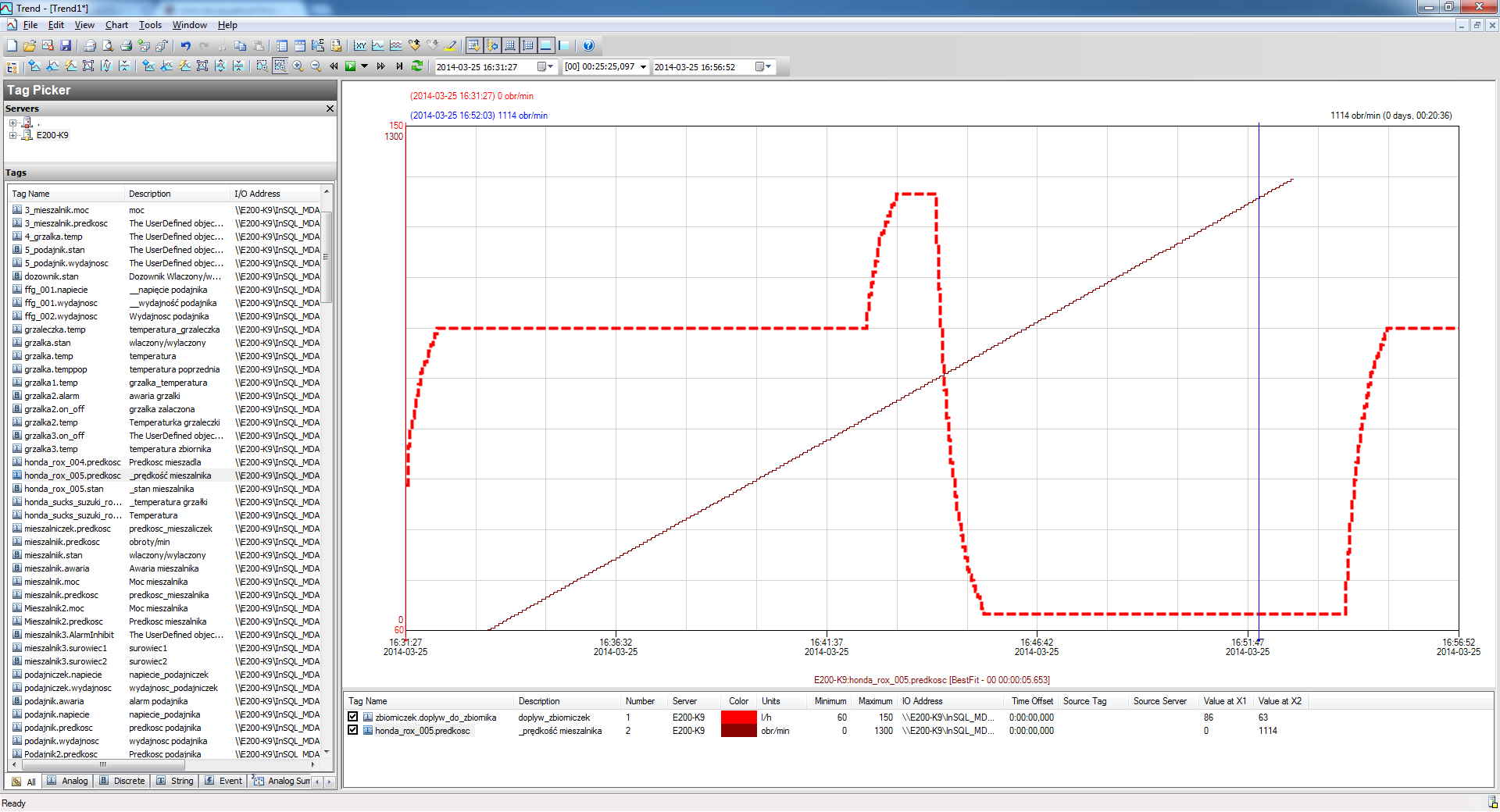This screenshot has width=1500, height=812.
Task: Uncheck honda_rox_005.predkosc tag visibility
Action: pos(353,730)
